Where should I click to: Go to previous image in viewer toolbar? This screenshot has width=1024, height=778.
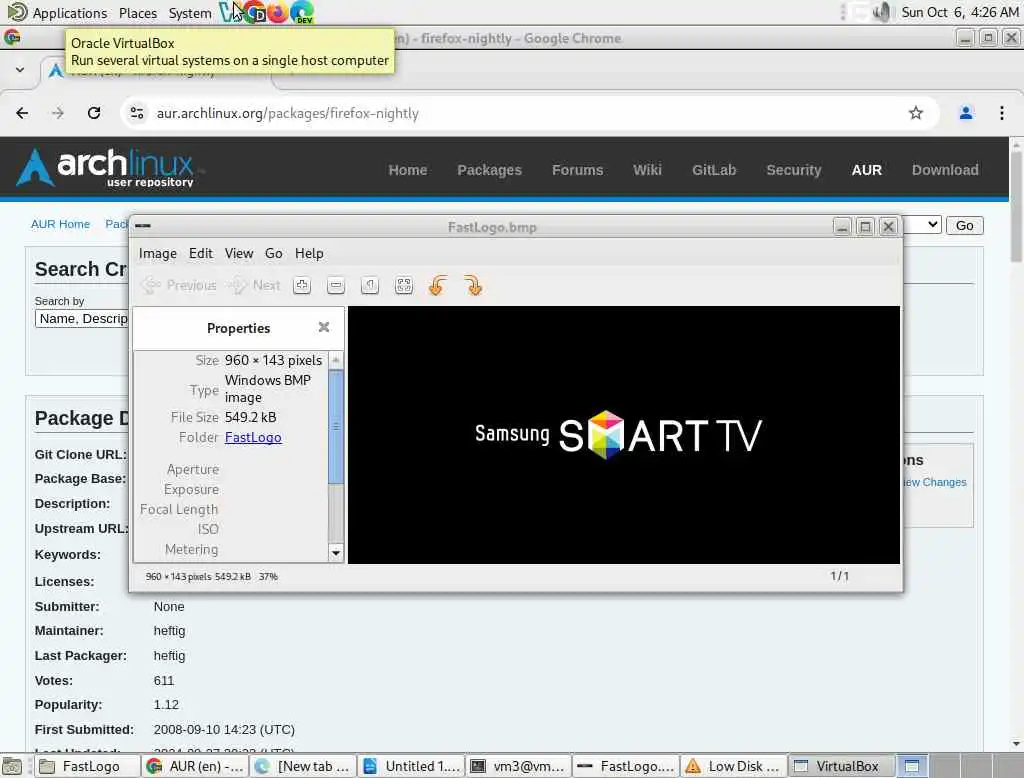[x=178, y=285]
